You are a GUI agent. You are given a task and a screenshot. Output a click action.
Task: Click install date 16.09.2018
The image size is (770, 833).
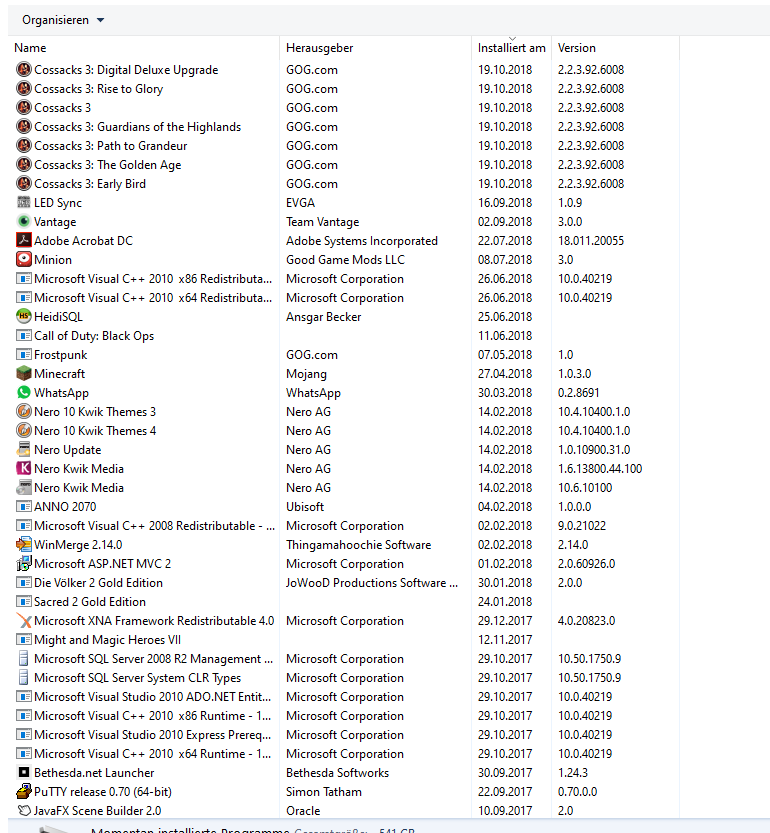pyautogui.click(x=505, y=202)
